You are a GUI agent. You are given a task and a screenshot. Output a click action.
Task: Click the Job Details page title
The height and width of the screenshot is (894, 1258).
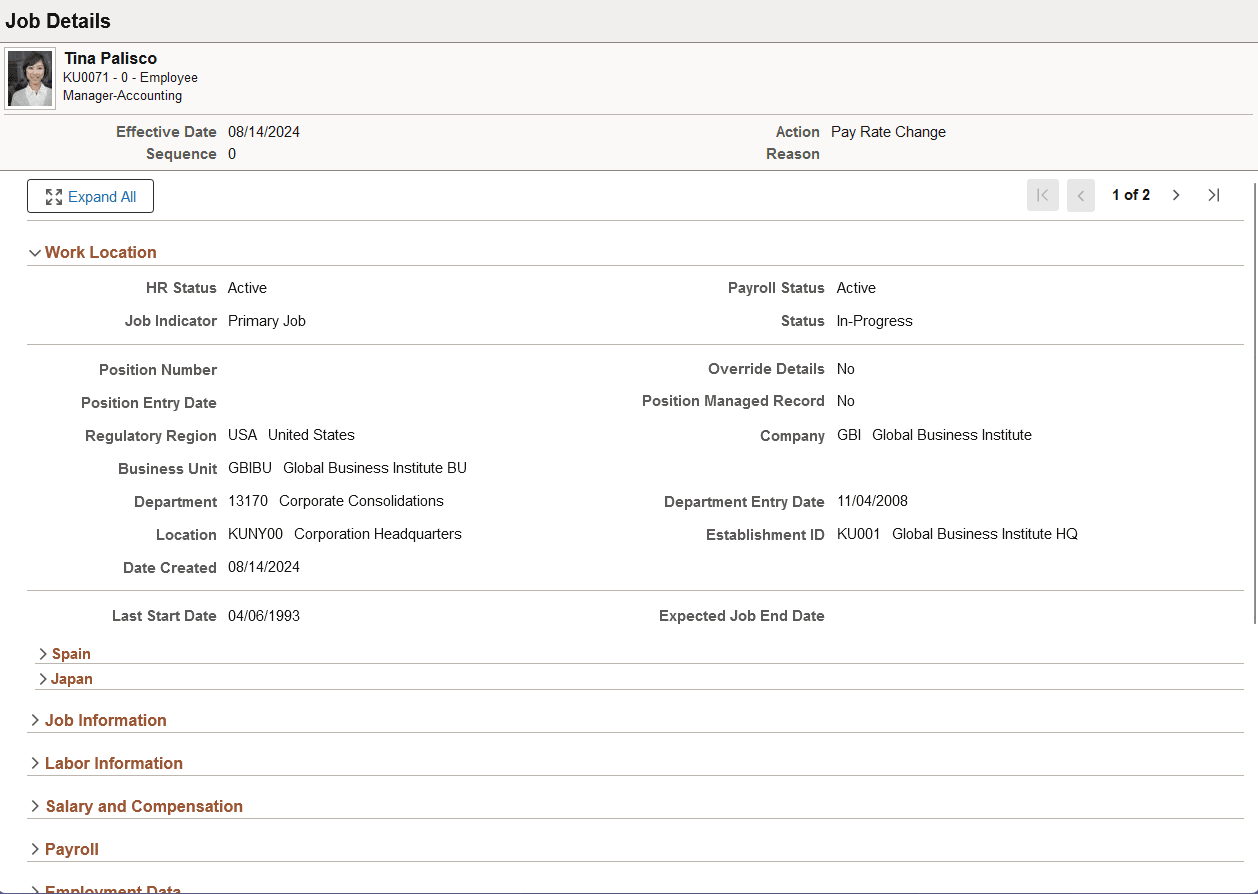pos(58,20)
